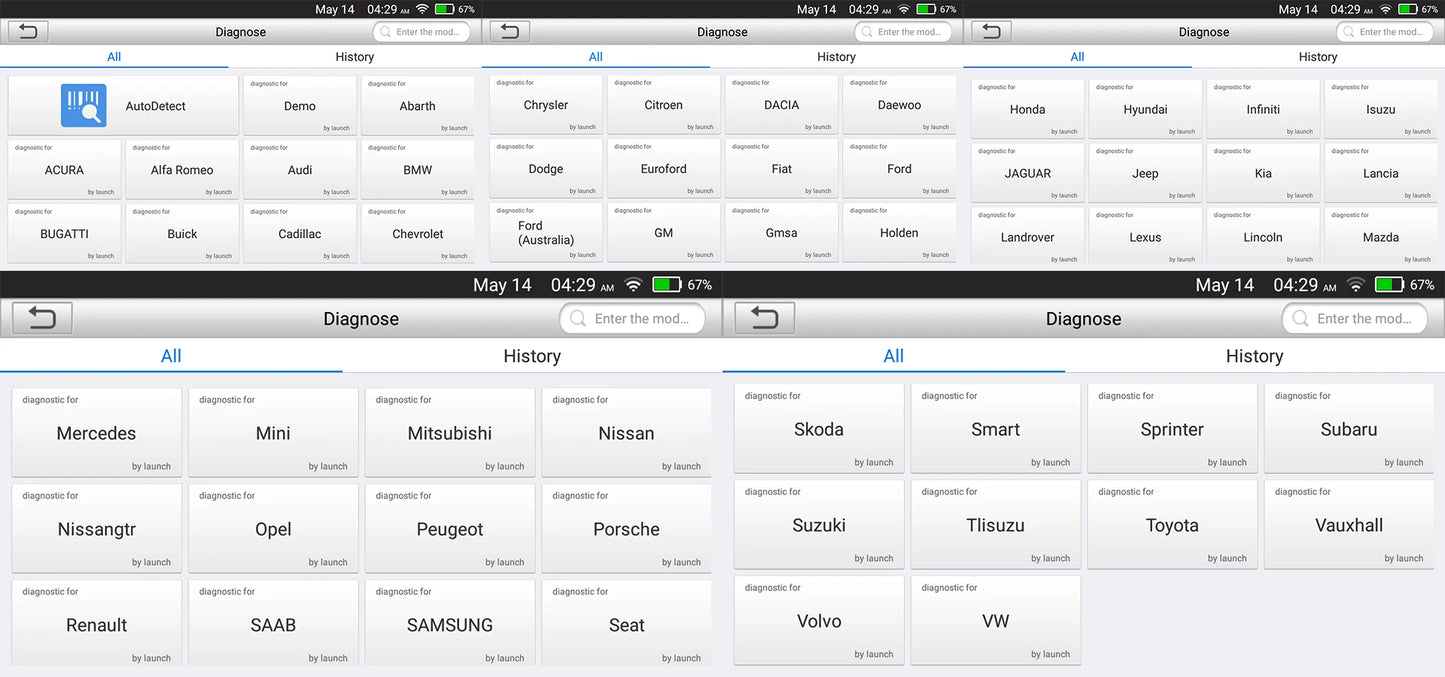This screenshot has height=677, width=1445.
Task: Open AutoDetect VIN scanner tile
Action: pos(123,105)
